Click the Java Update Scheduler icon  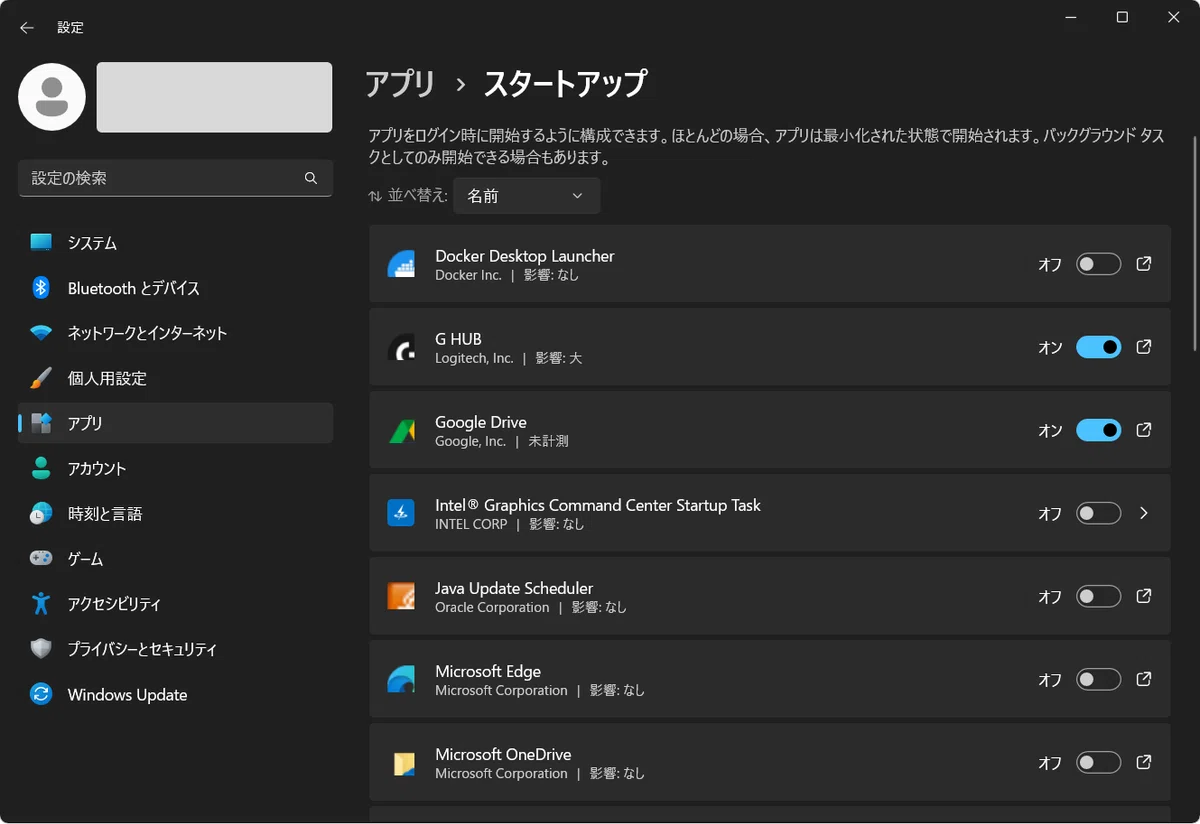pos(401,597)
